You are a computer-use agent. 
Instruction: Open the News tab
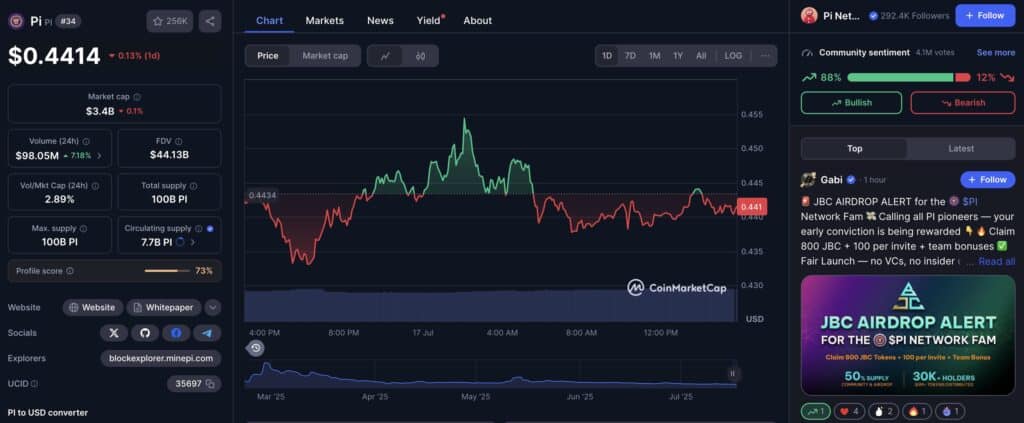point(380,21)
